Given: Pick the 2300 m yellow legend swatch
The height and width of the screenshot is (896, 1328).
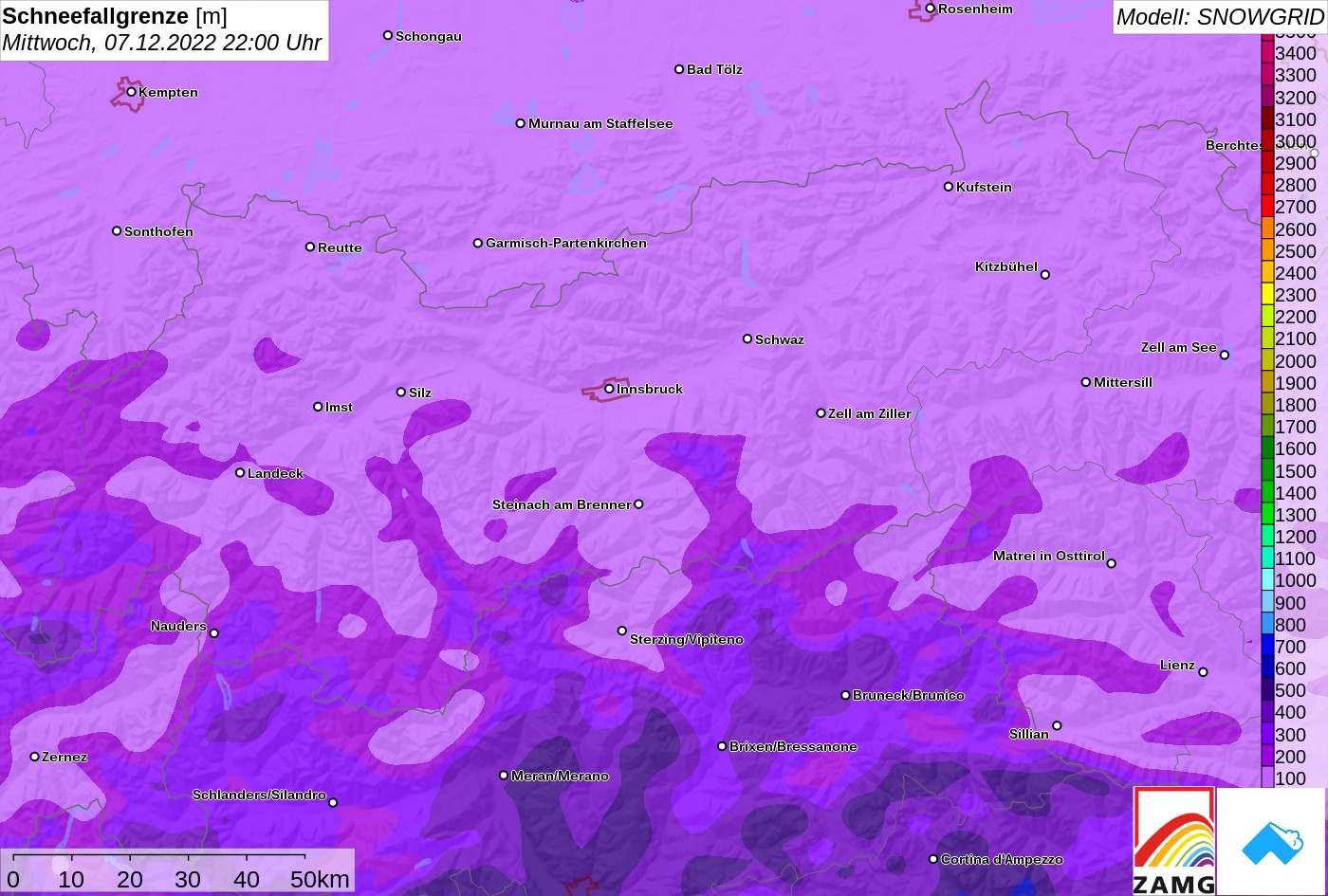Looking at the screenshot, I should [1267, 295].
